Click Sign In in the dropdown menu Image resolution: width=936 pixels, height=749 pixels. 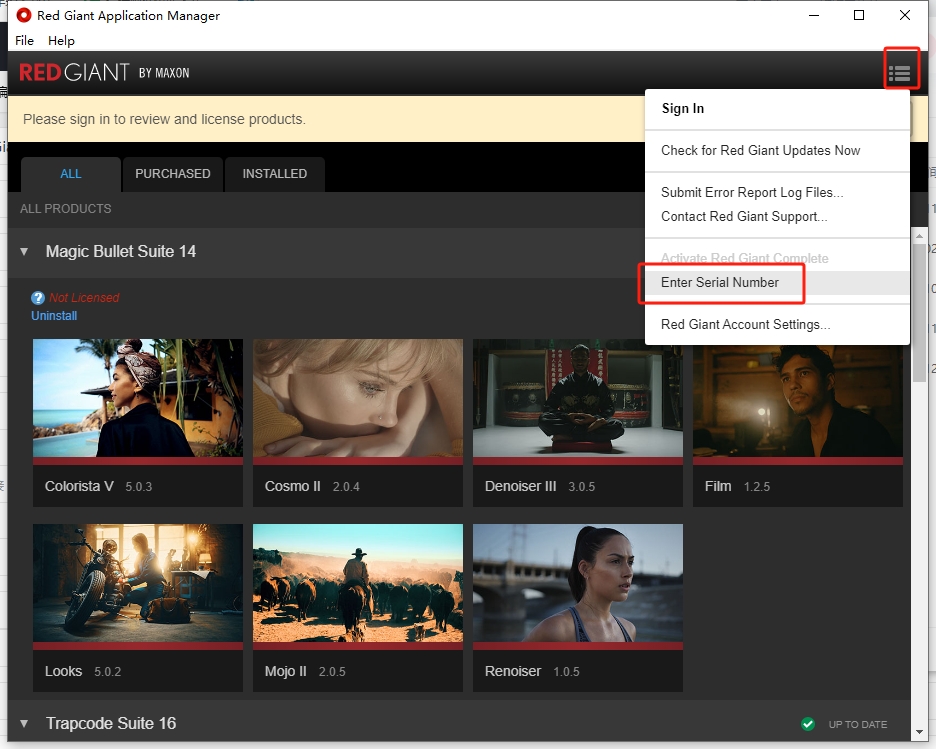pos(683,109)
